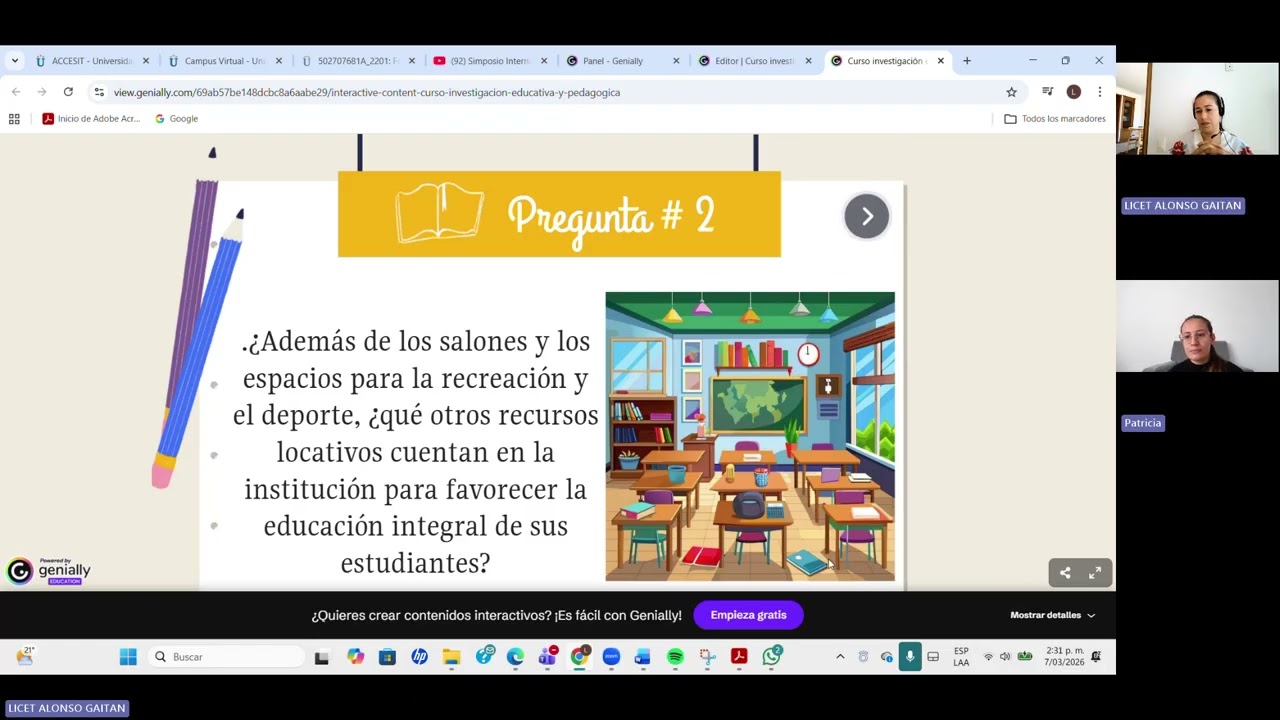Viewport: 1280px width, 720px height.
Task: Switch to the Campus Virtual tab
Action: click(x=225, y=61)
